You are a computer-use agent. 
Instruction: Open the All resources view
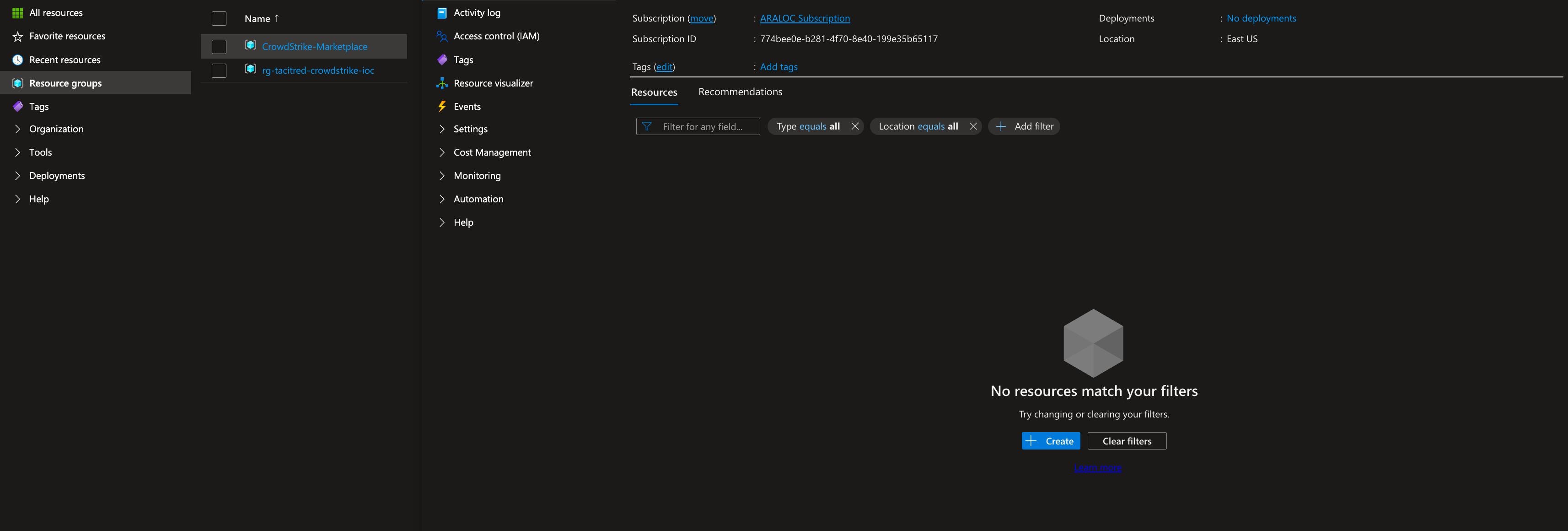pos(56,12)
